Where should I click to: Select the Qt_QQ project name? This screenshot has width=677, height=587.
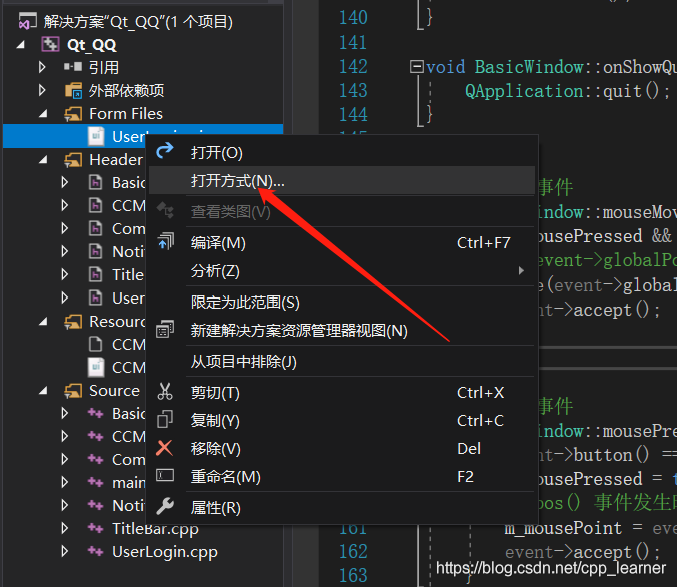(92, 45)
